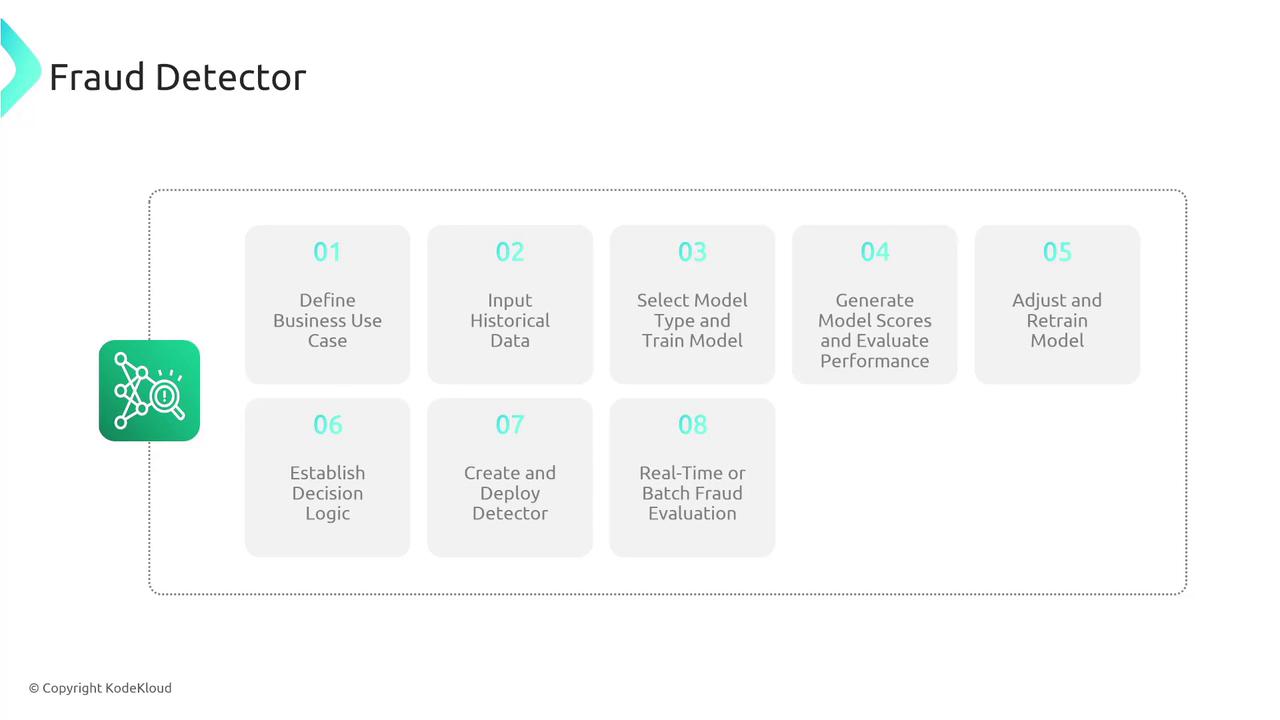Click the step number 04
1280x720 pixels.
[875, 252]
